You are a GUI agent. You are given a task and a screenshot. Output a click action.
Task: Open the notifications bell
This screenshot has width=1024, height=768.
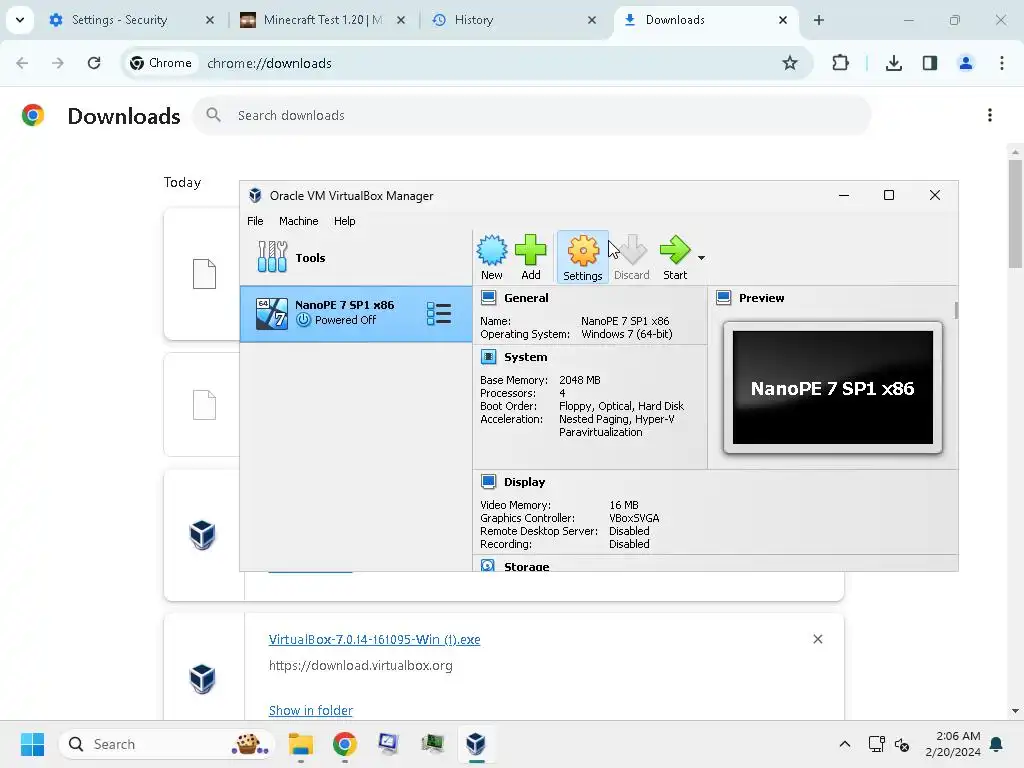point(996,744)
